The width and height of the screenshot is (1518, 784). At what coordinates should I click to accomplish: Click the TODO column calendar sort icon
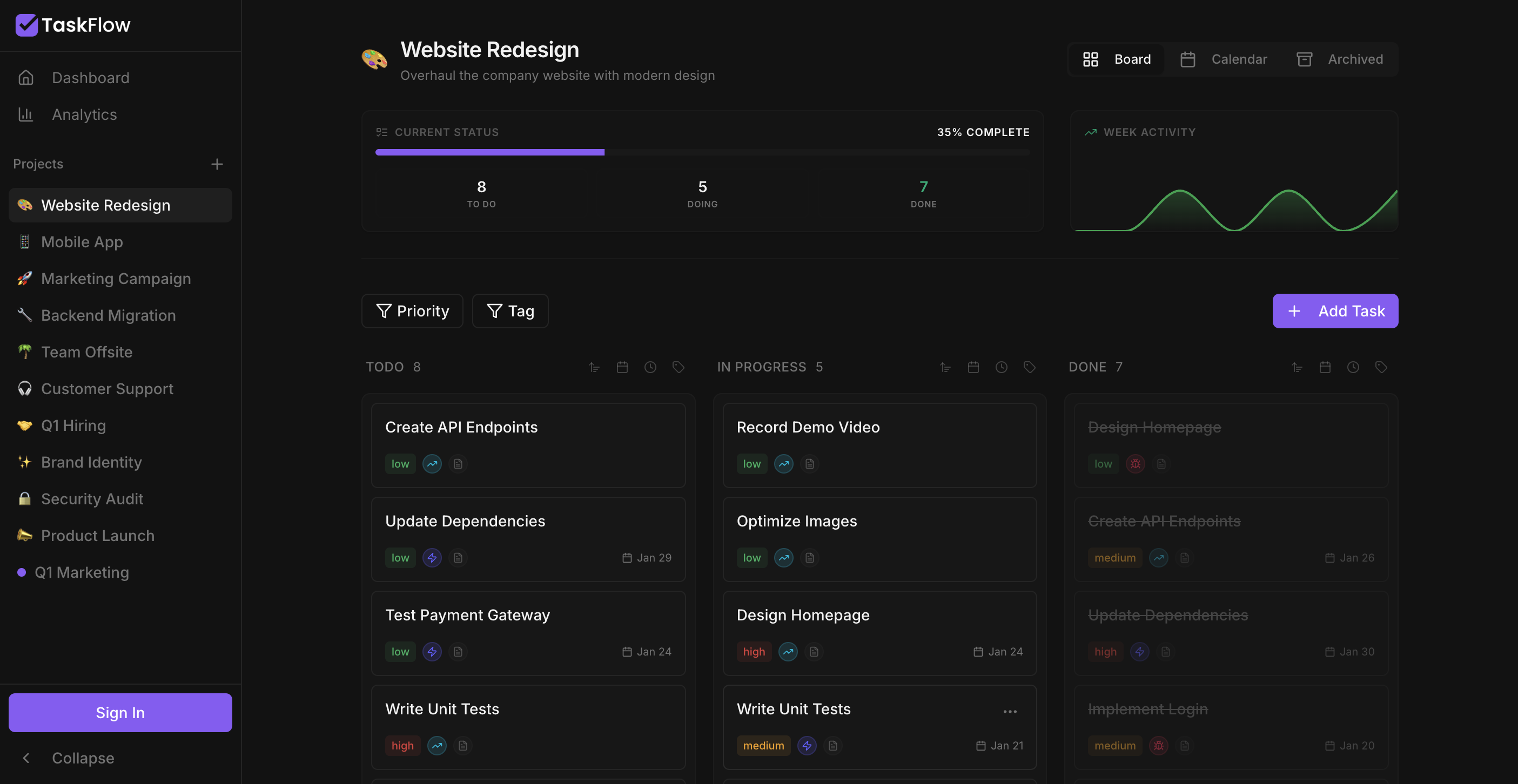click(x=622, y=367)
